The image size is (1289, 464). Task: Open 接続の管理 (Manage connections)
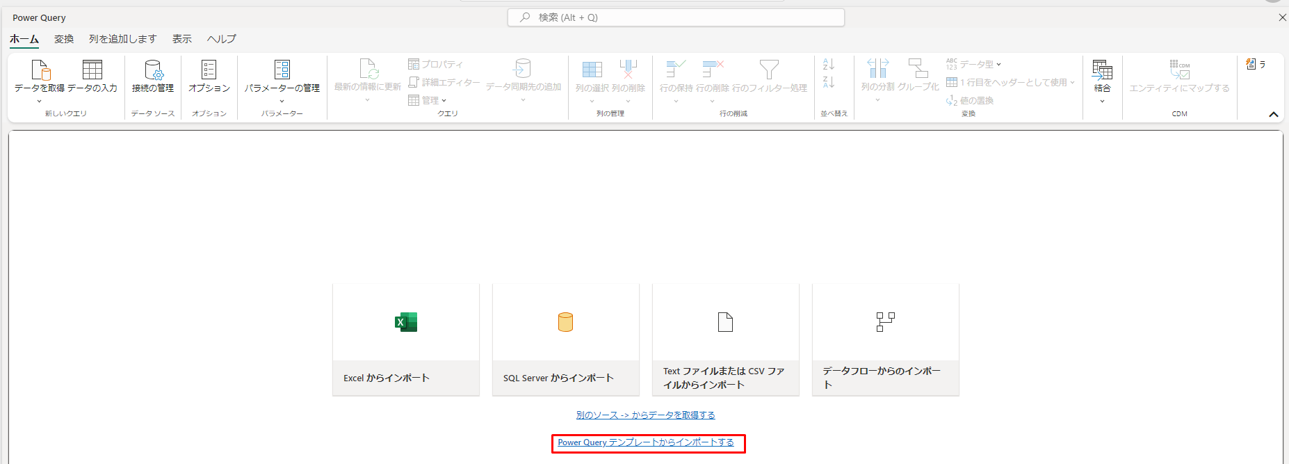(153, 71)
